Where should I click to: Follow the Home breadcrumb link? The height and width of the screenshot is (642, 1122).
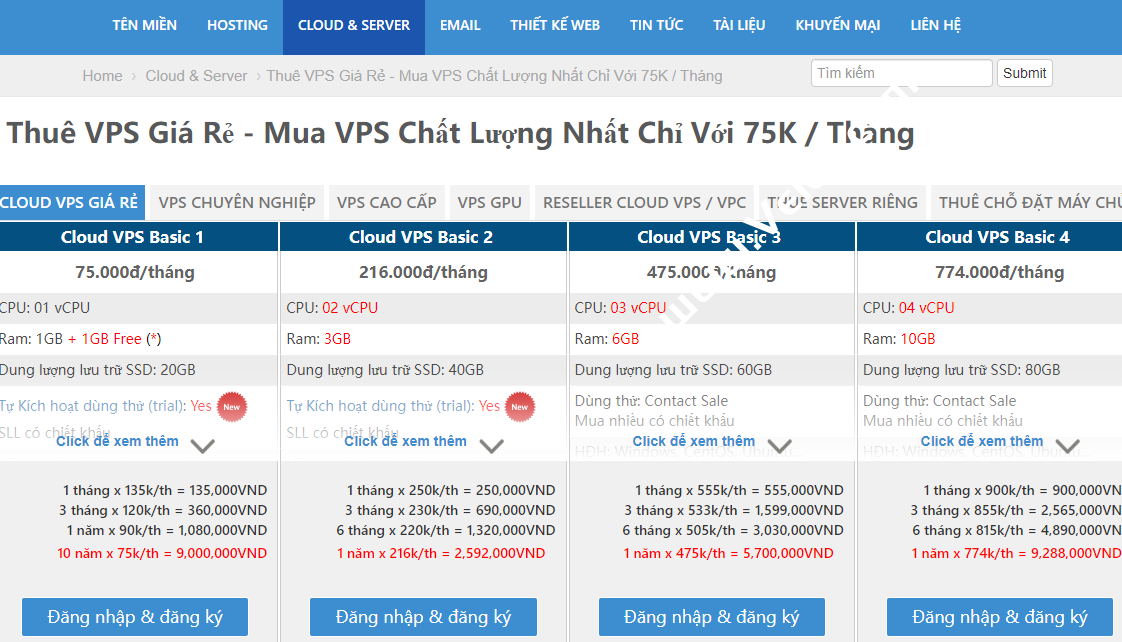click(x=102, y=75)
